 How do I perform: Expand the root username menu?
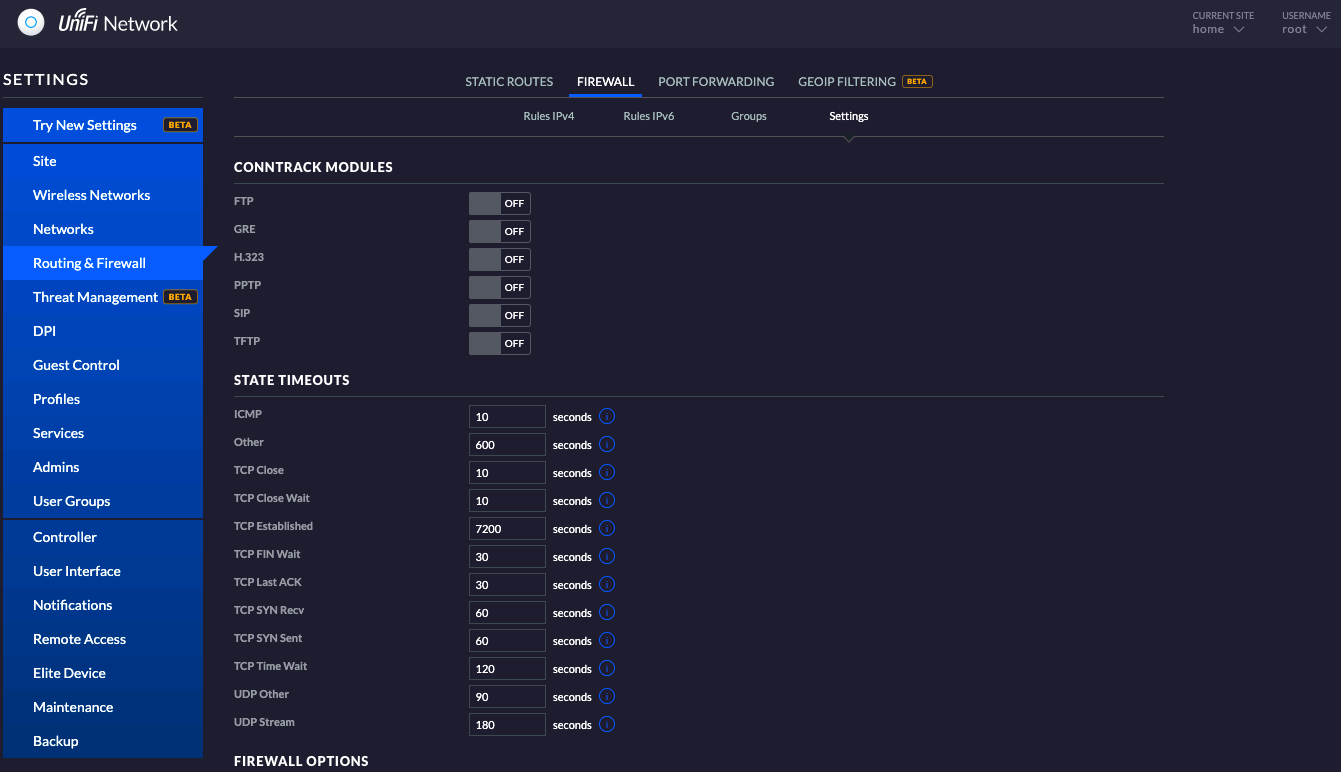tap(1303, 29)
